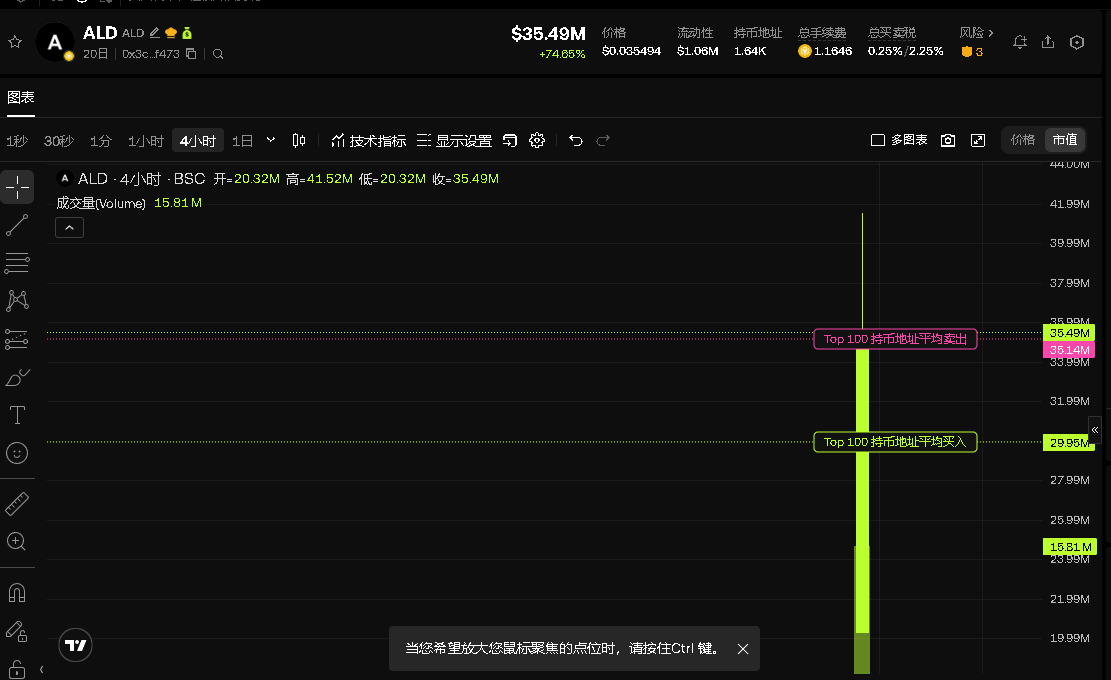The width and height of the screenshot is (1111, 680).
Task: Toggle magnet mode for drawings
Action: point(17,593)
